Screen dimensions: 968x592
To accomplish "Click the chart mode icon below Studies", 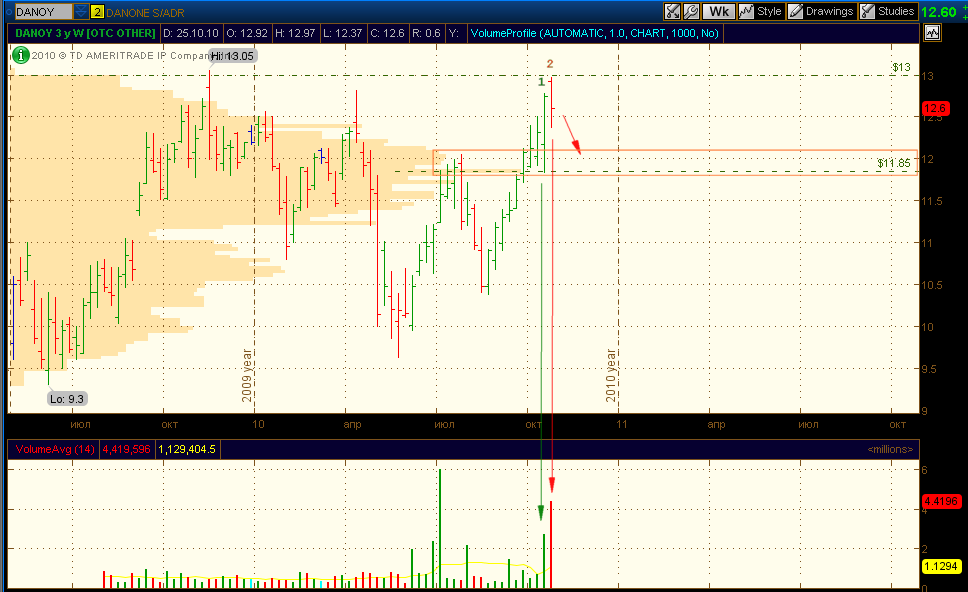I will click(932, 33).
